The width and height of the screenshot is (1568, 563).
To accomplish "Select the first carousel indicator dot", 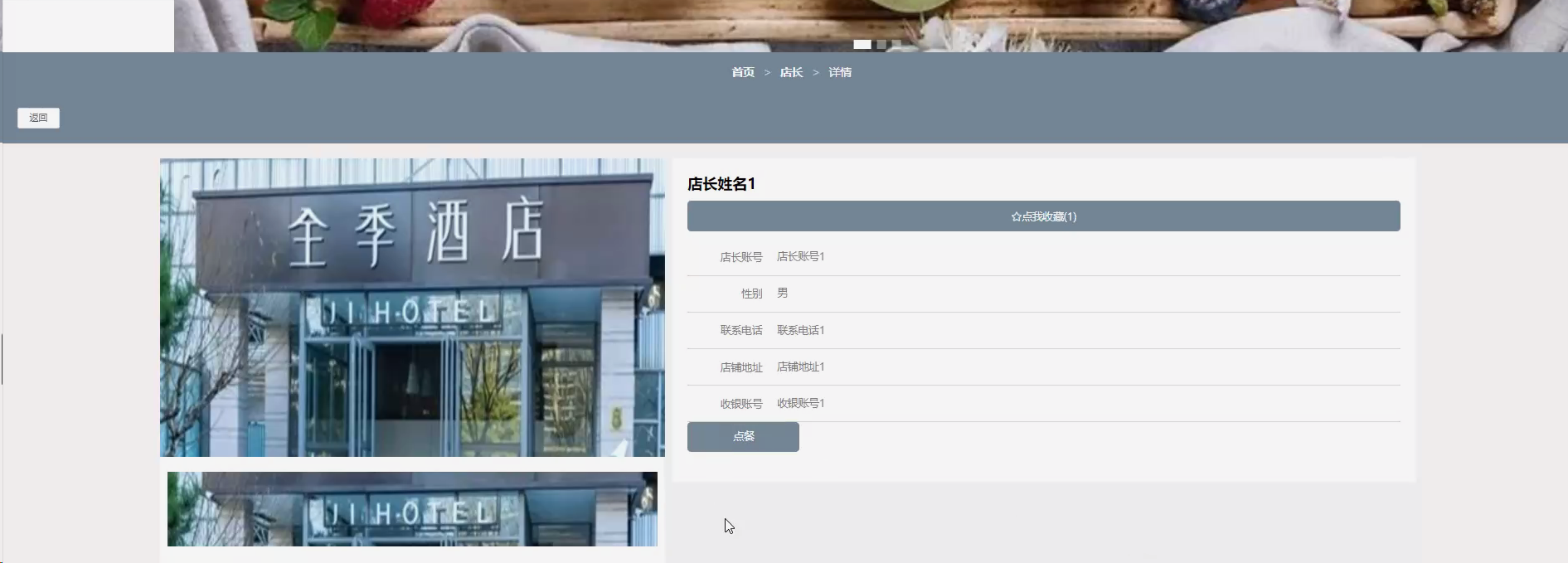I will pyautogui.click(x=862, y=44).
